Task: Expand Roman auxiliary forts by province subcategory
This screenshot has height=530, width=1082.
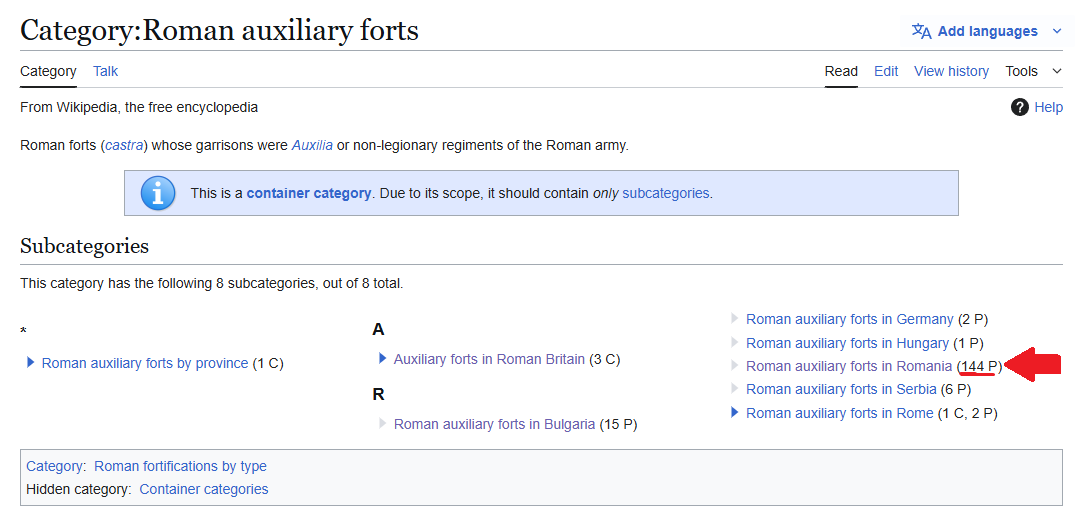Action: pos(30,362)
